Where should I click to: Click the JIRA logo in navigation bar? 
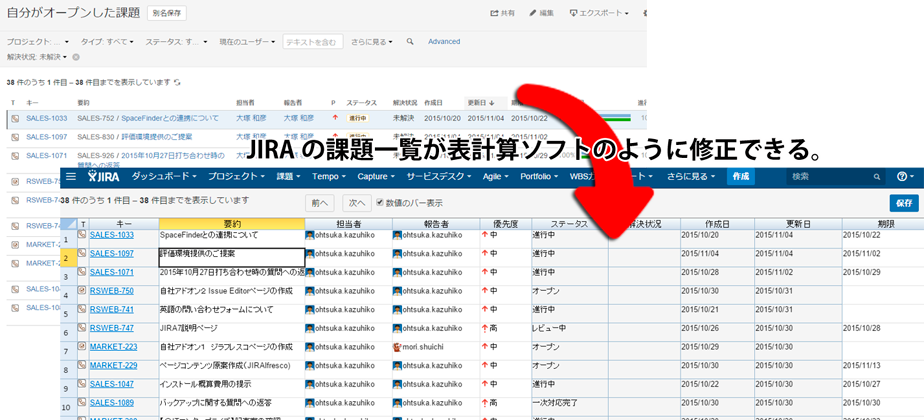tap(104, 176)
